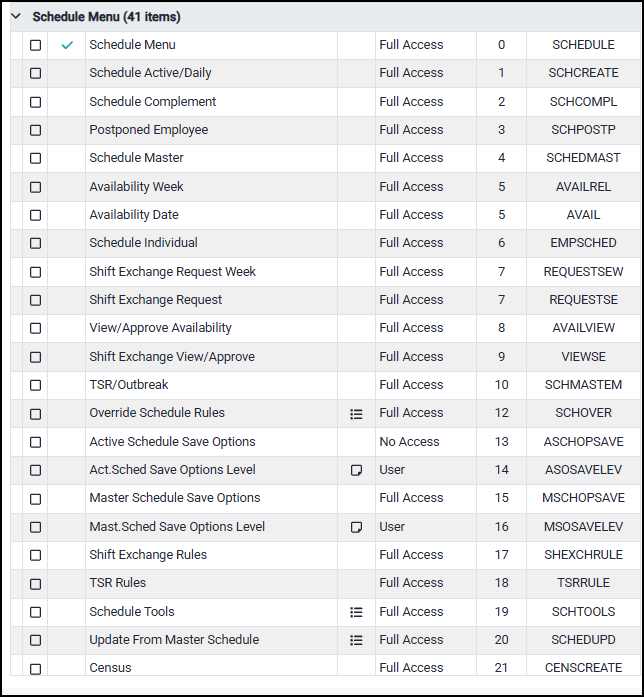Toggle the Shift Exchange Rules checkbox
This screenshot has height=697, width=644.
click(x=35, y=555)
